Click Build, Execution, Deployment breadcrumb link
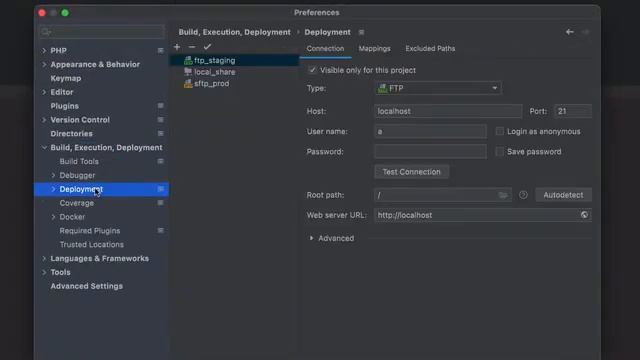640x360 pixels. tap(235, 32)
